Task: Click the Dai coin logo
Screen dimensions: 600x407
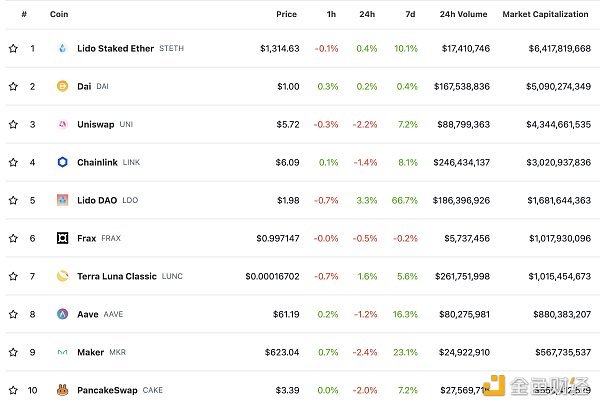Action: 61,86
